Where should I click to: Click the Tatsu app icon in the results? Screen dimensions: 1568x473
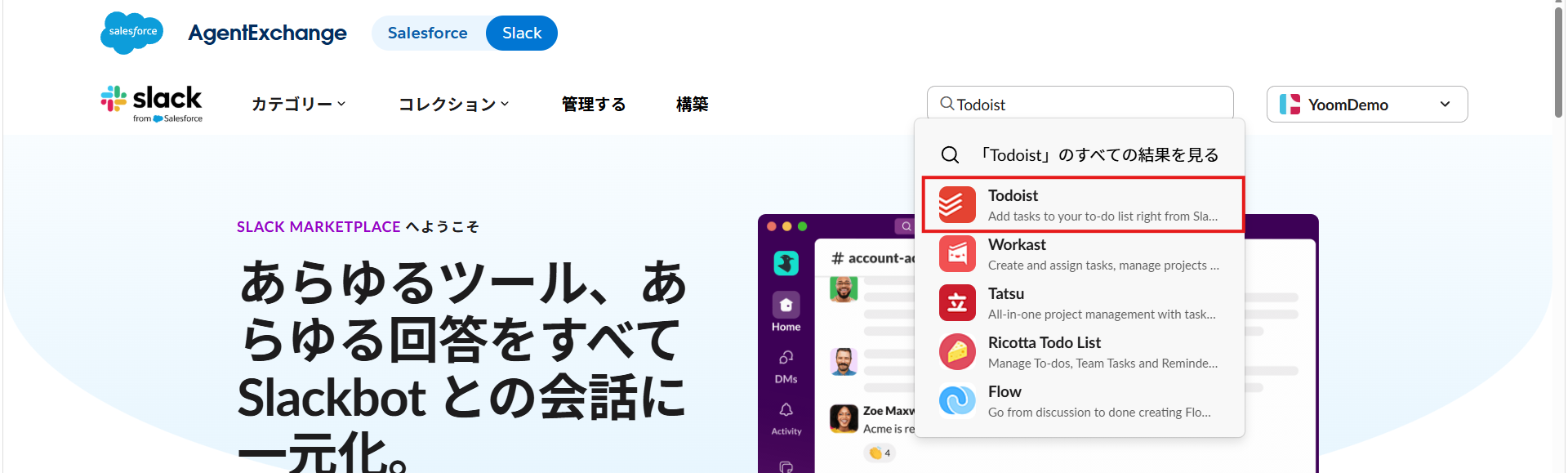pyautogui.click(x=957, y=302)
